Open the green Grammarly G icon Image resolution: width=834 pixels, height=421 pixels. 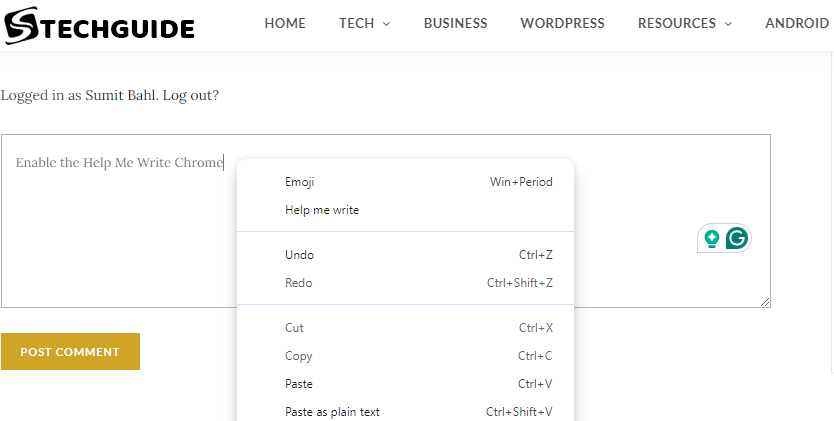pyautogui.click(x=737, y=238)
